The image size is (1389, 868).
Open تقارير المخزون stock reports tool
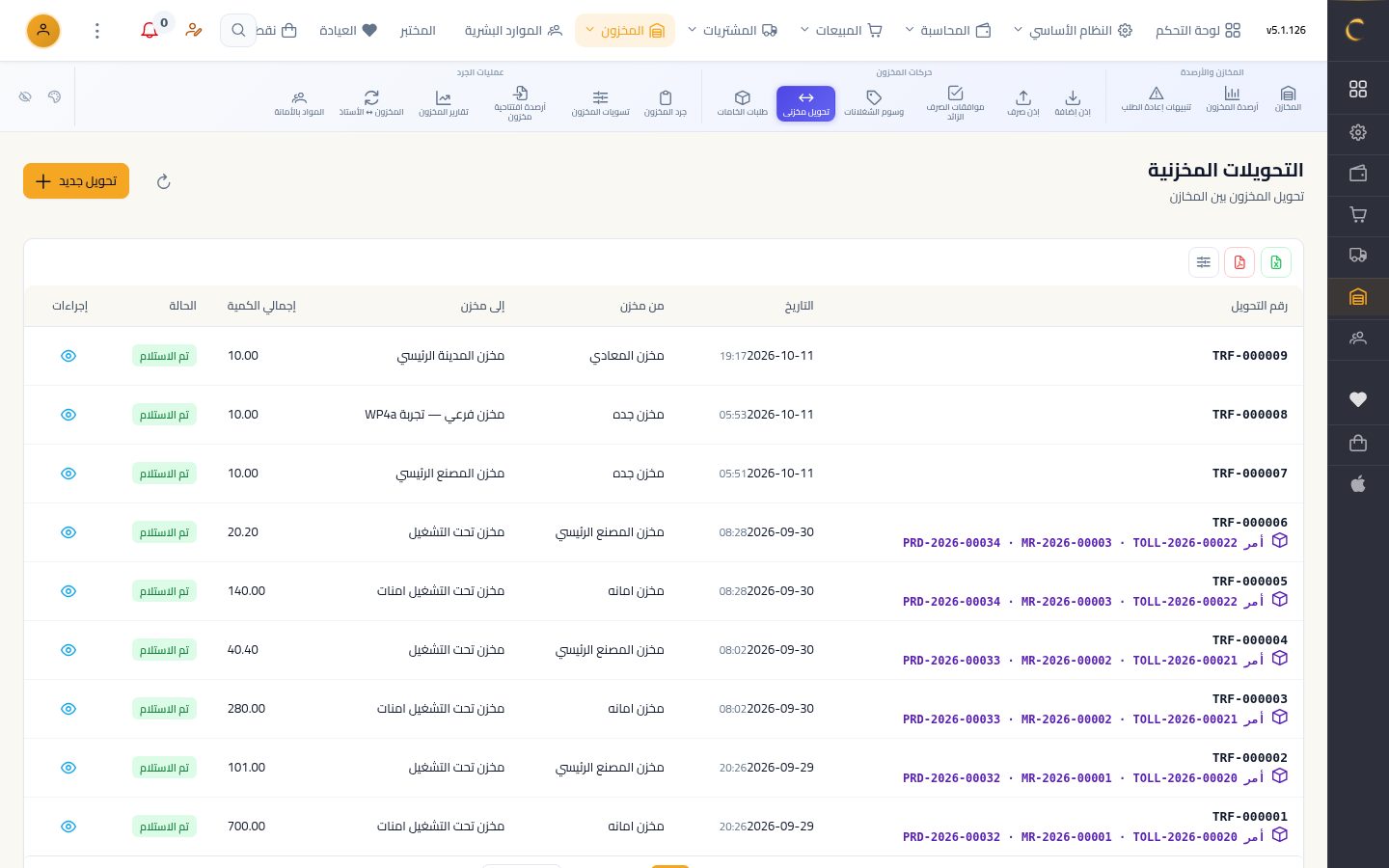coord(444,103)
